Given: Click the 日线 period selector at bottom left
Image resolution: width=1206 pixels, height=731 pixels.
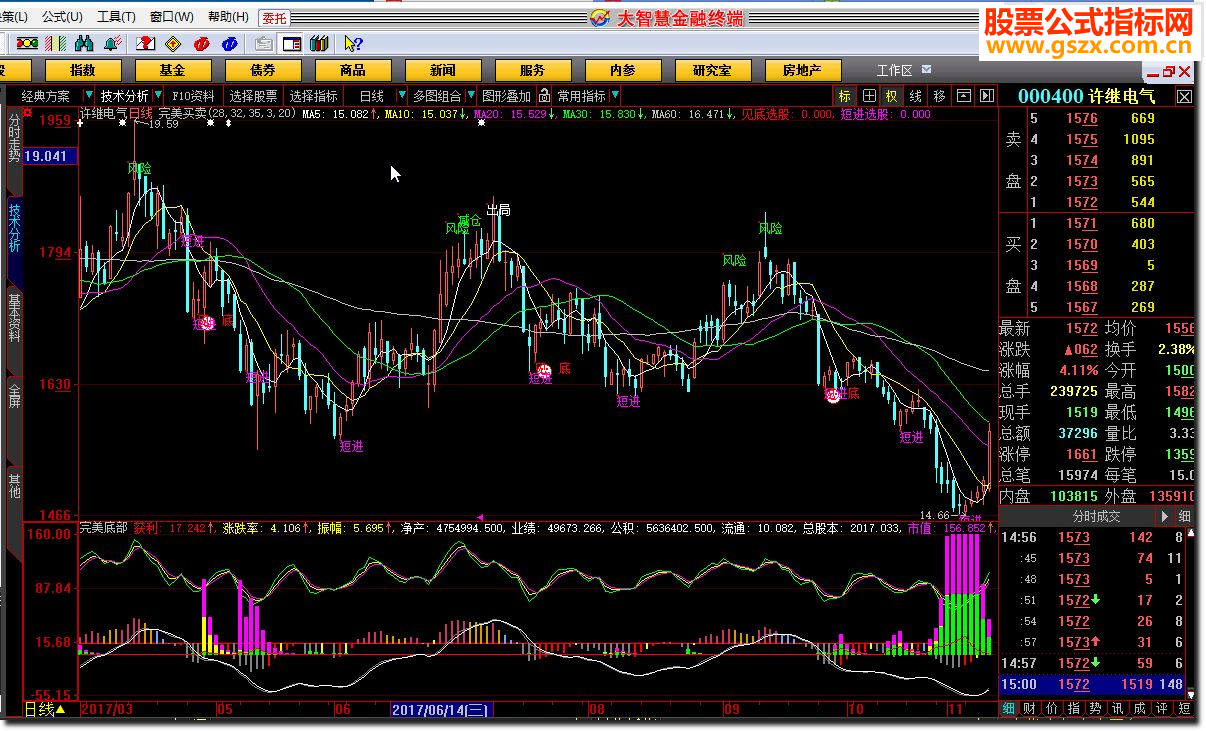Looking at the screenshot, I should [45, 709].
